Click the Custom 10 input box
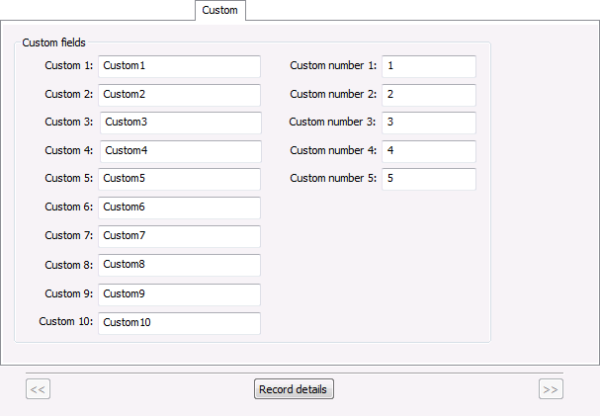The image size is (600, 416). point(179,323)
